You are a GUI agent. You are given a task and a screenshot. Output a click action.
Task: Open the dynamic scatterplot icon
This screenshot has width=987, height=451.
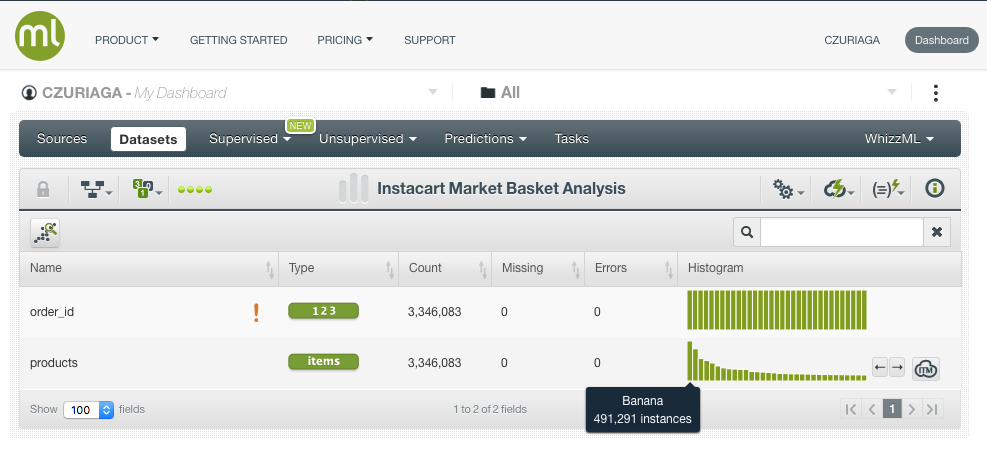45,232
